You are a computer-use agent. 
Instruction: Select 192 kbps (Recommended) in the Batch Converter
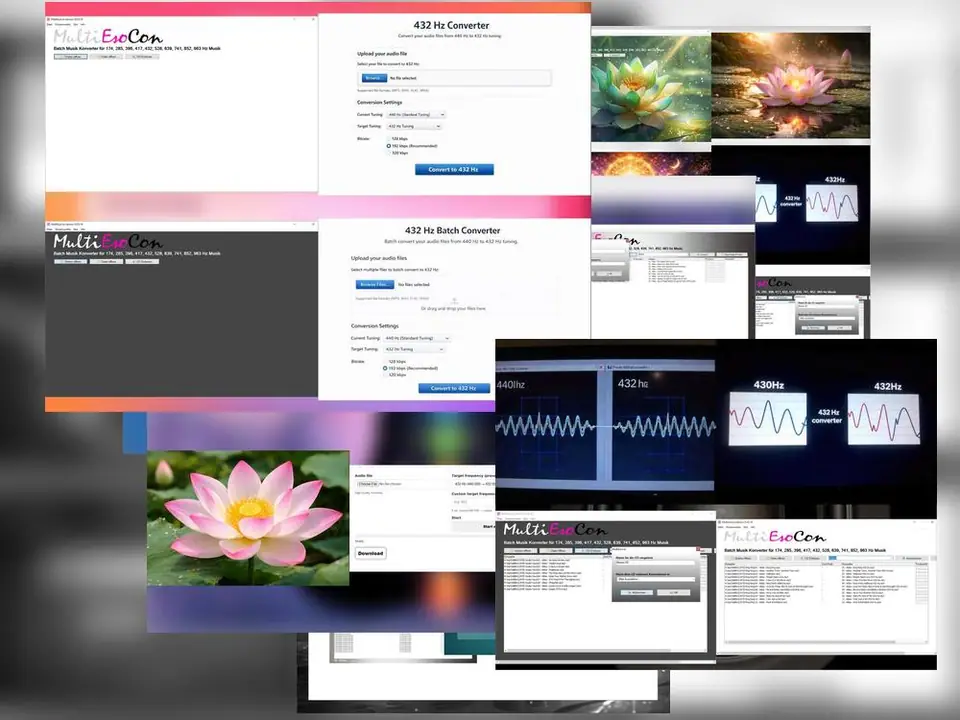click(x=386, y=368)
